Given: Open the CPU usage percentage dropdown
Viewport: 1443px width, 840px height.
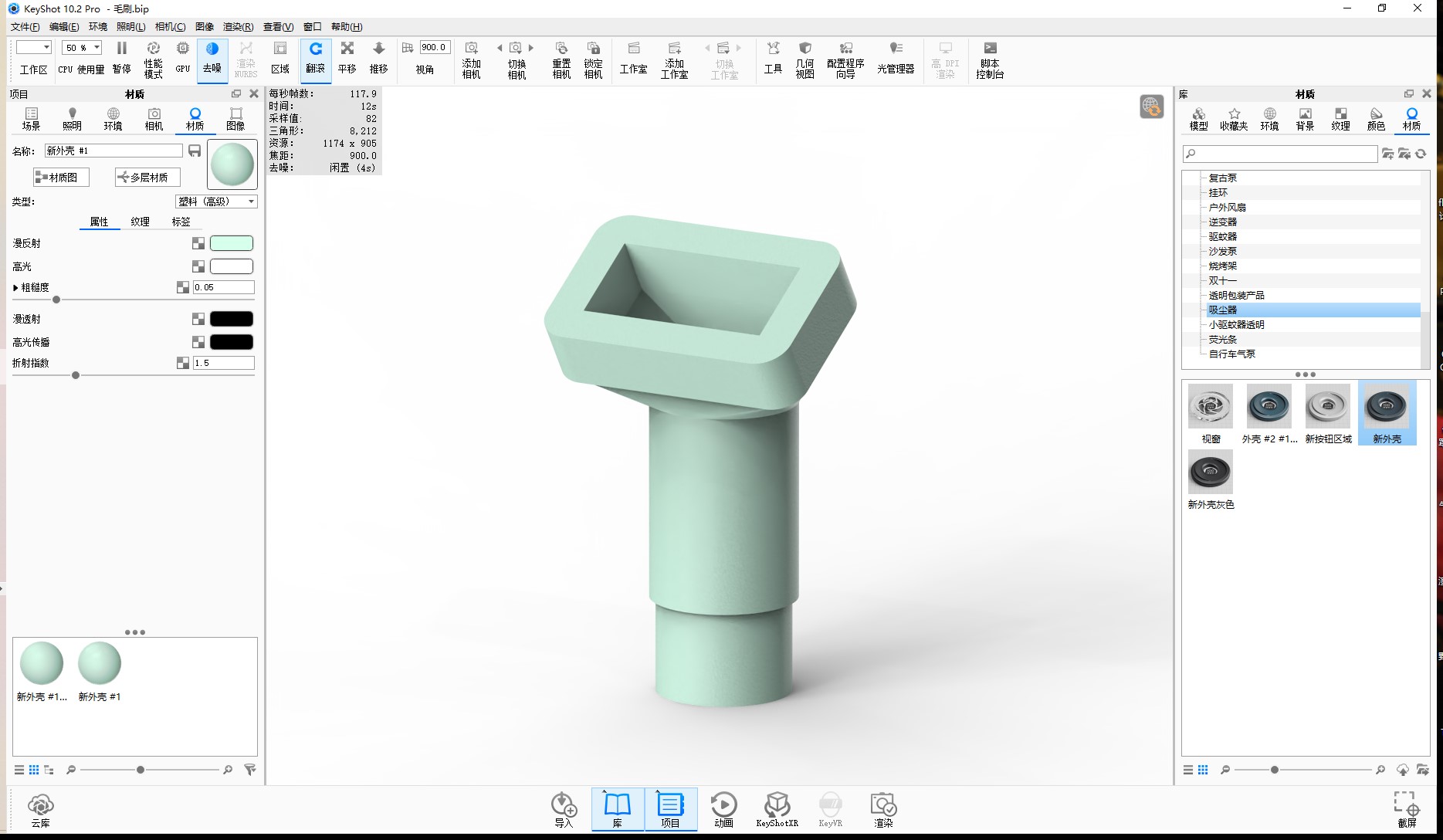Looking at the screenshot, I should pyautogui.click(x=83, y=48).
